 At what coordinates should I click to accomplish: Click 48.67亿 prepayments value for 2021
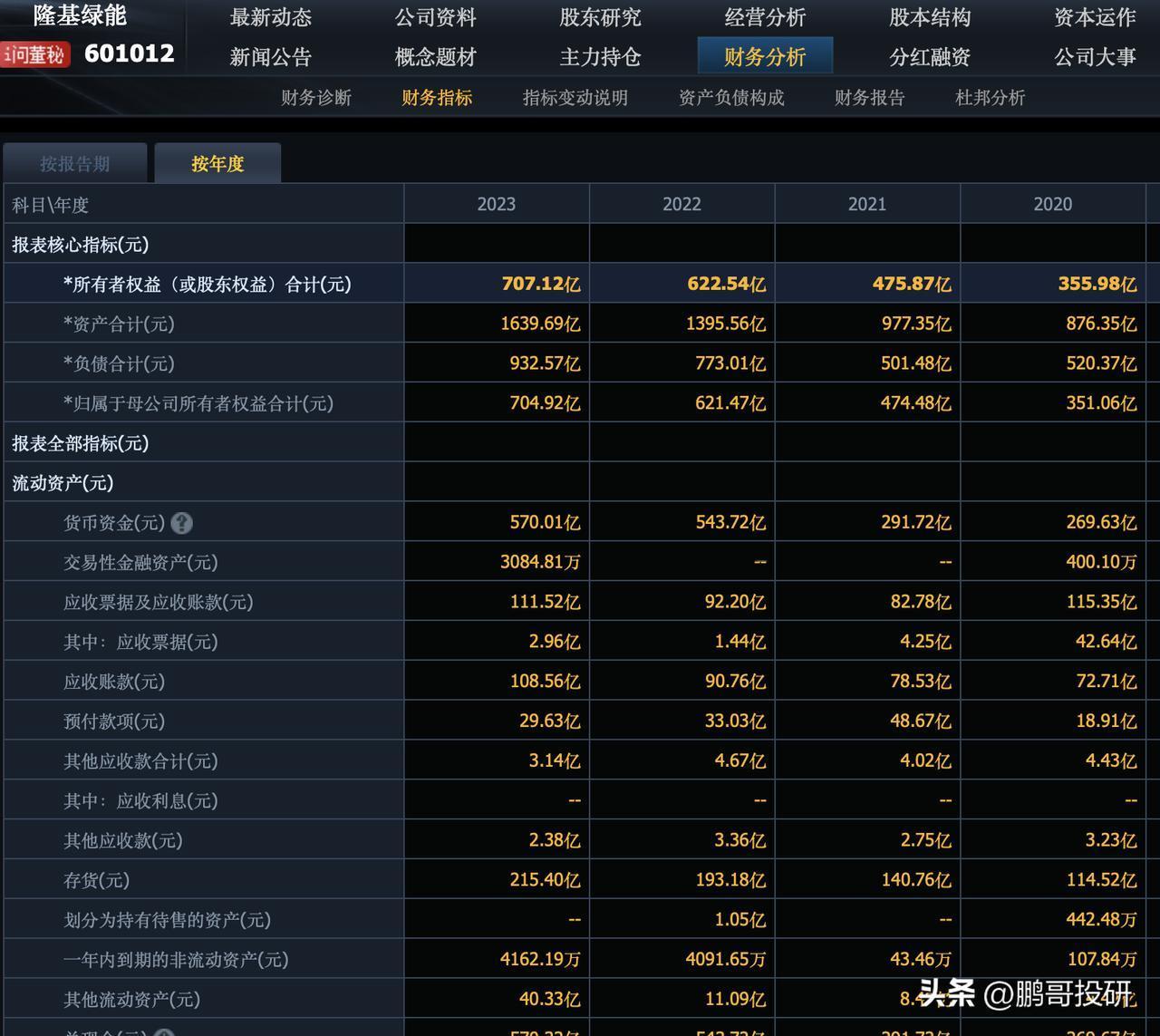click(x=920, y=721)
